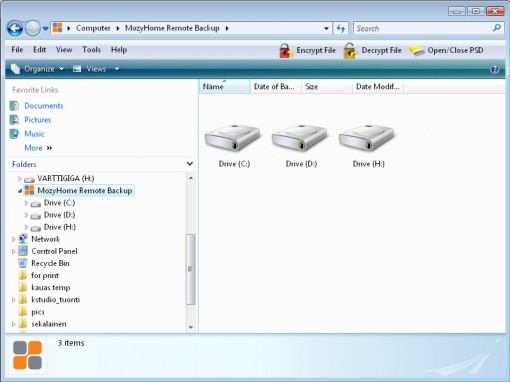Click the folder tree scroll down arrow
This screenshot has height=382, width=510.
[191, 327]
